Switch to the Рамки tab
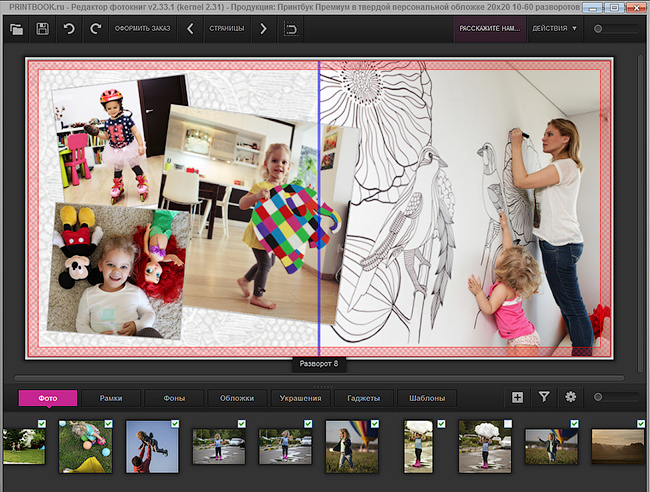This screenshot has width=650, height=492. [x=111, y=398]
